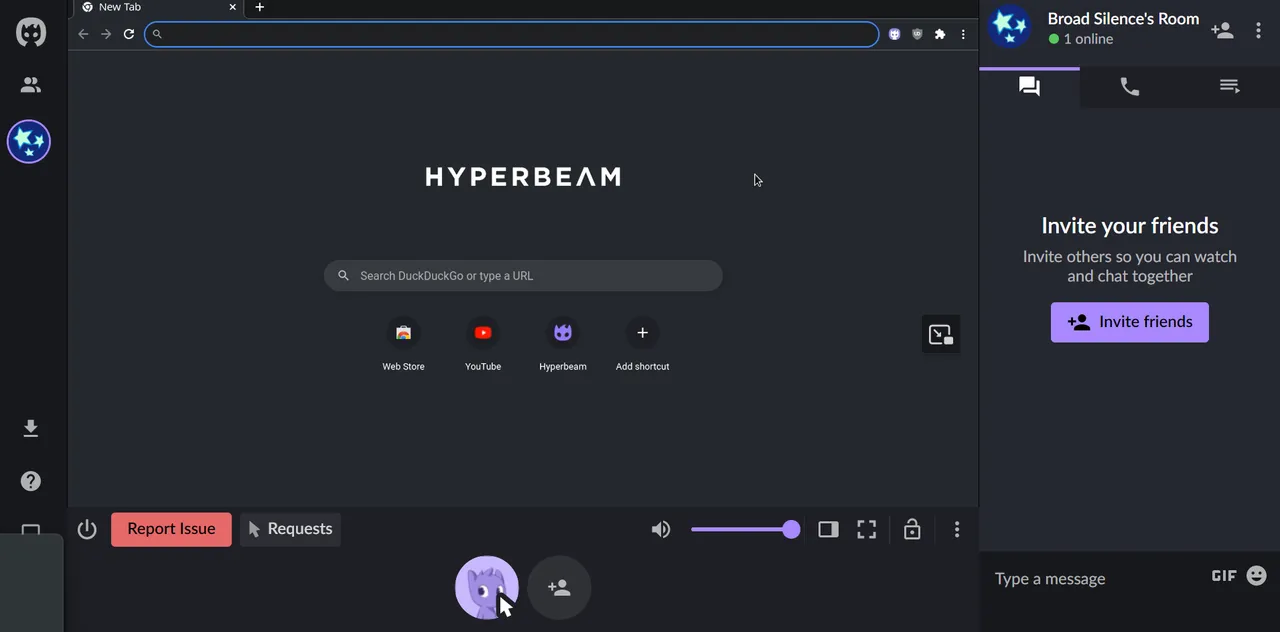1280x632 pixels.
Task: Open the help question mark icon
Action: click(31, 481)
